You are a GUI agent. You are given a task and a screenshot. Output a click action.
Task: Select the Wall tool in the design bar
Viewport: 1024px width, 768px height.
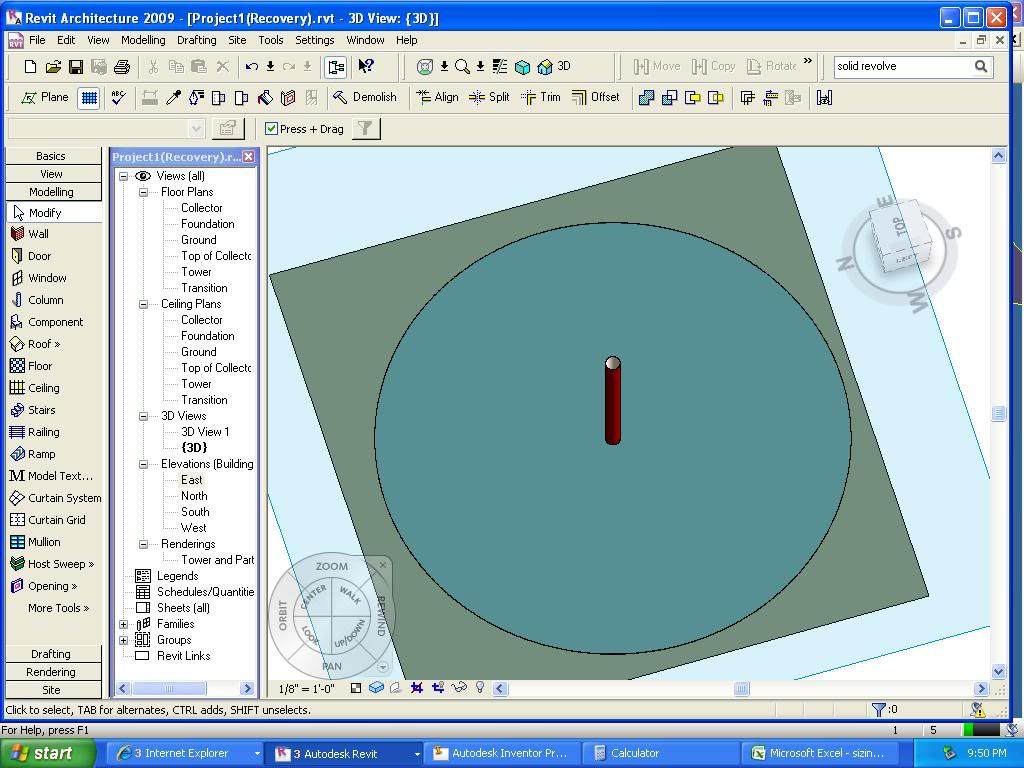point(38,234)
